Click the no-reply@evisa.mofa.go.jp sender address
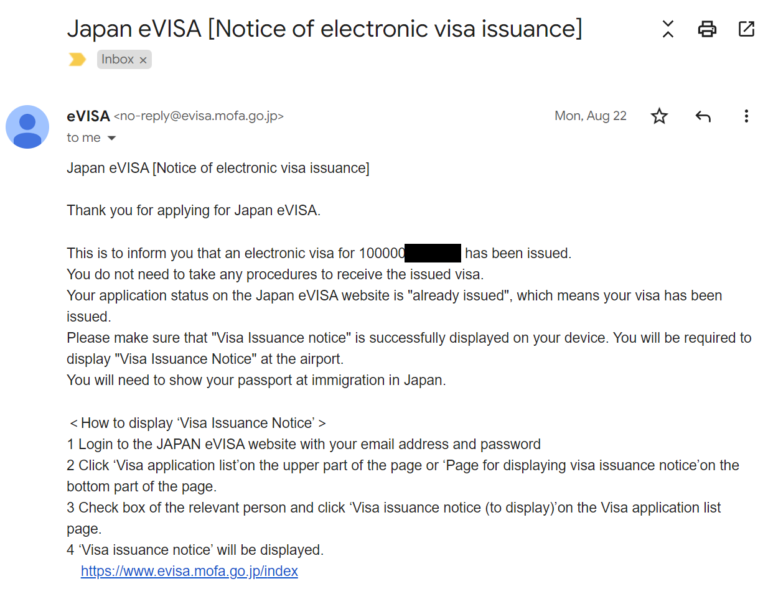Screen dimensions: 768x594 point(199,116)
